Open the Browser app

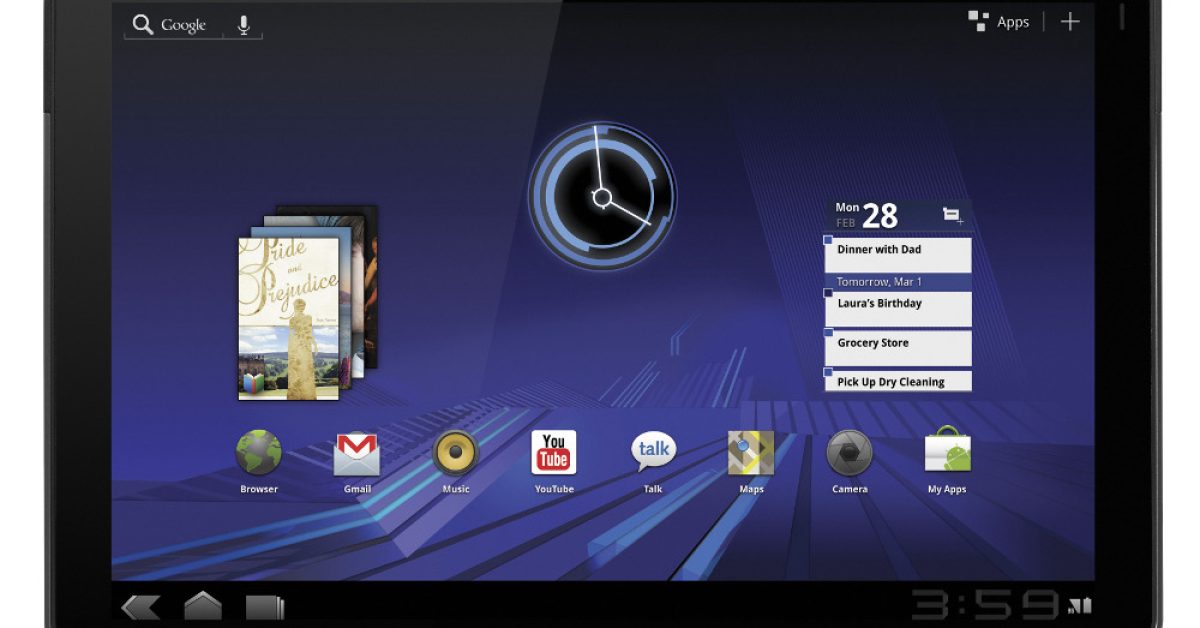tap(258, 454)
